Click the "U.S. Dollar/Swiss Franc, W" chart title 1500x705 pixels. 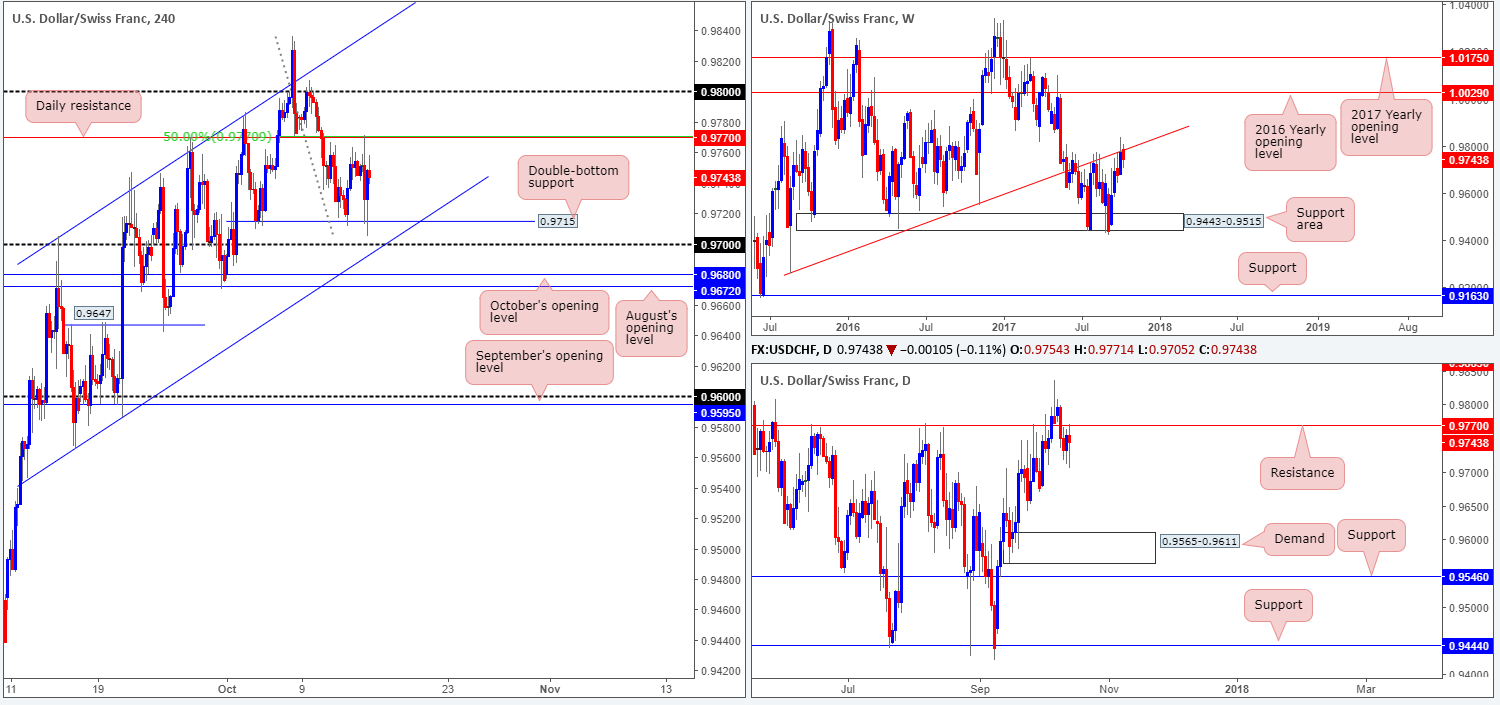tap(838, 18)
